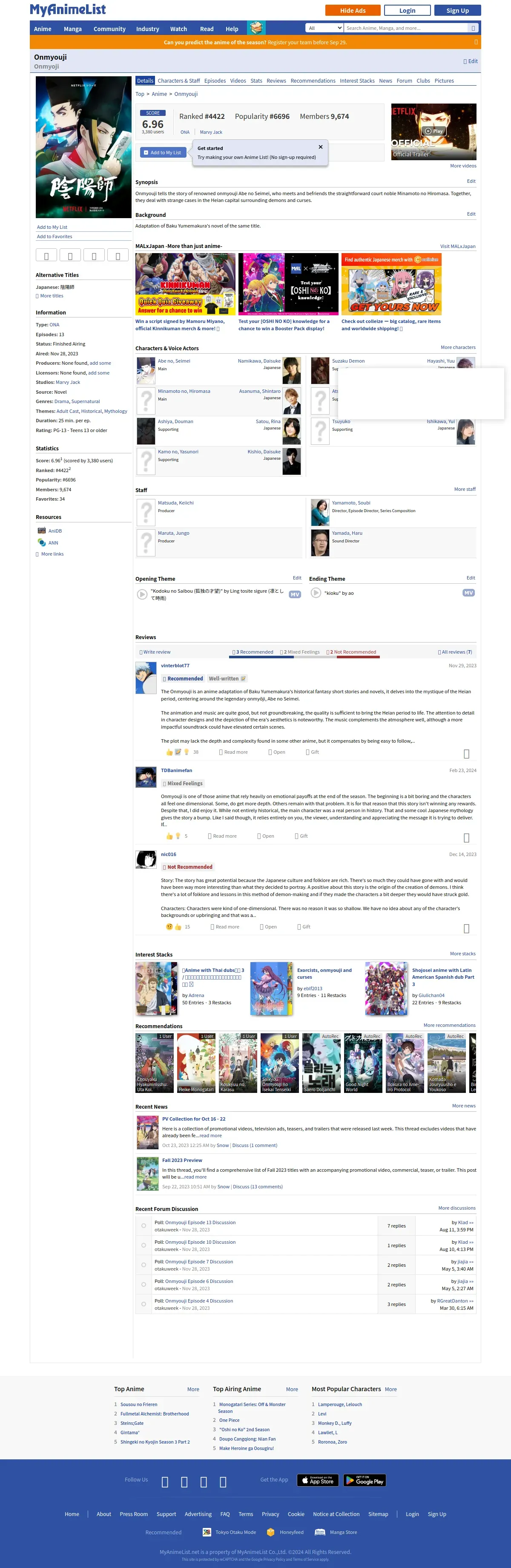Open the Community navigation menu

pos(109,29)
